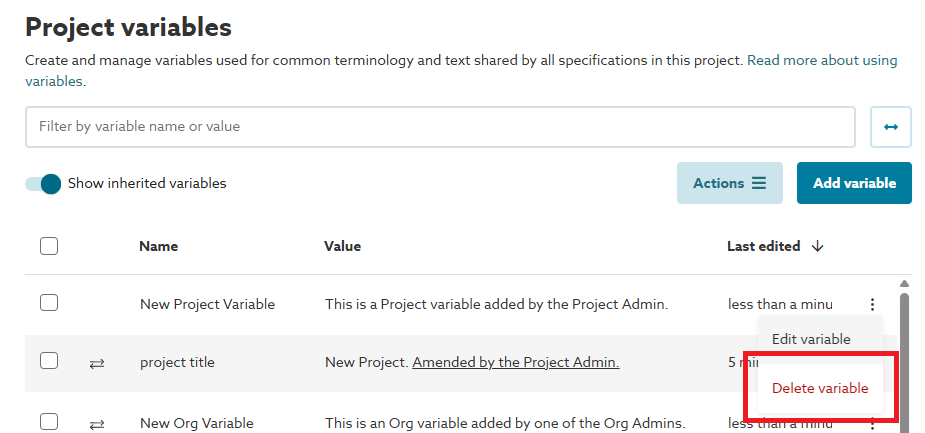Click the sort arrow next to Last edited
Image resolution: width=925 pixels, height=433 pixels.
(x=818, y=246)
